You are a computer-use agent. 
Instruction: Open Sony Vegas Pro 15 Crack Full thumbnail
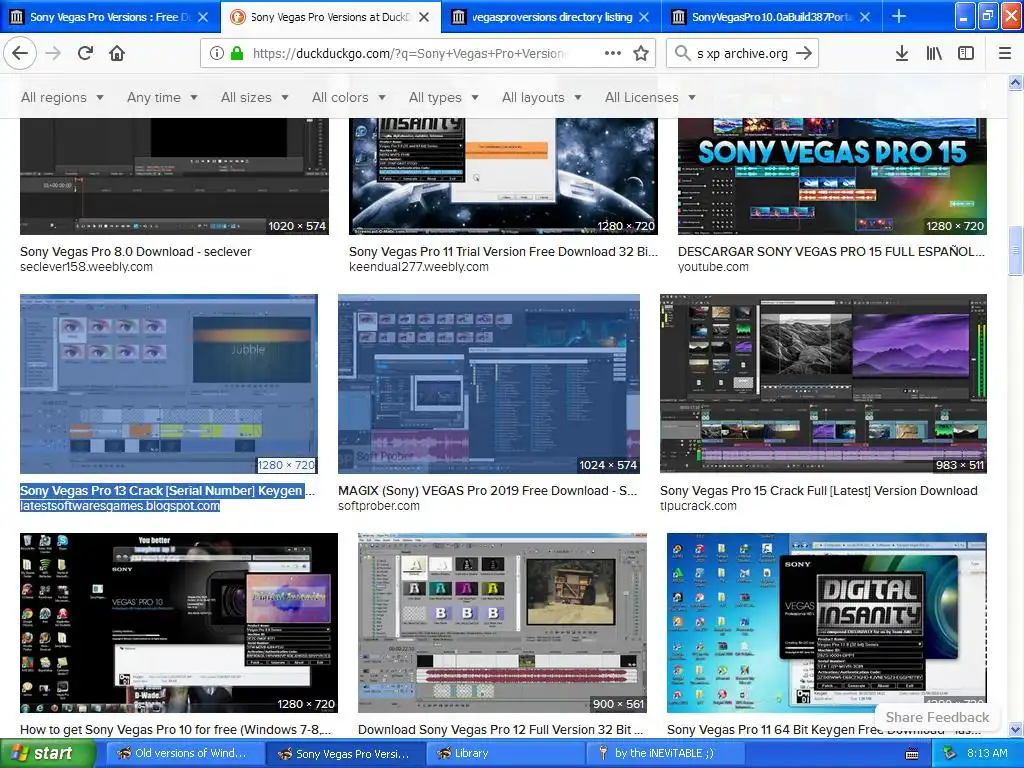coord(824,384)
